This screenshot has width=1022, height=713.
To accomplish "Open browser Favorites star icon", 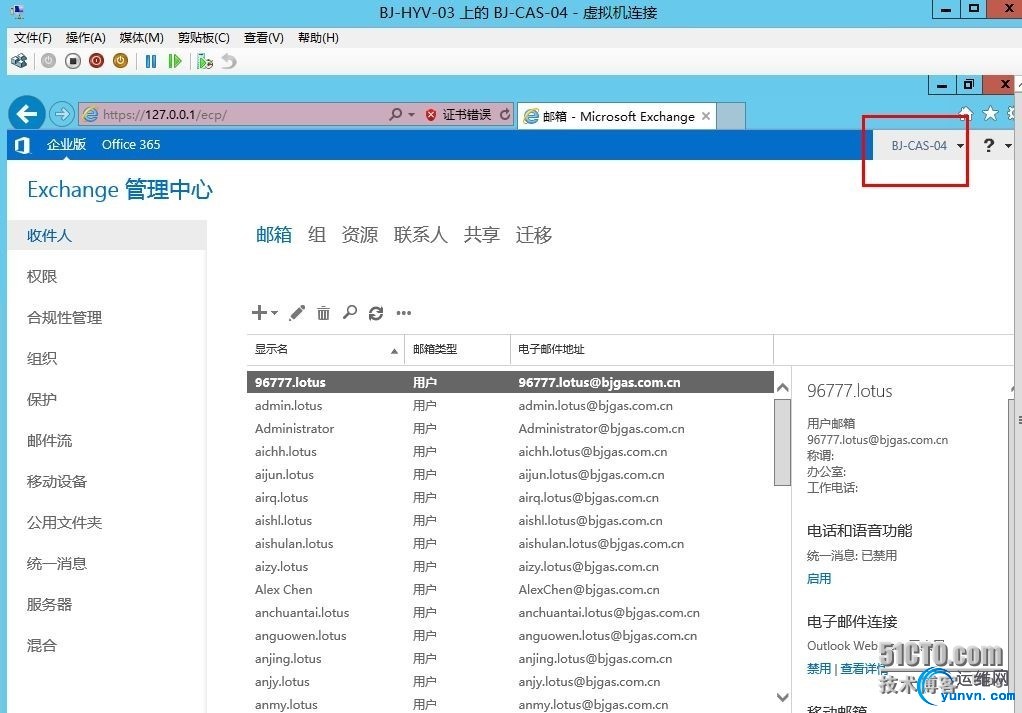I will (991, 114).
